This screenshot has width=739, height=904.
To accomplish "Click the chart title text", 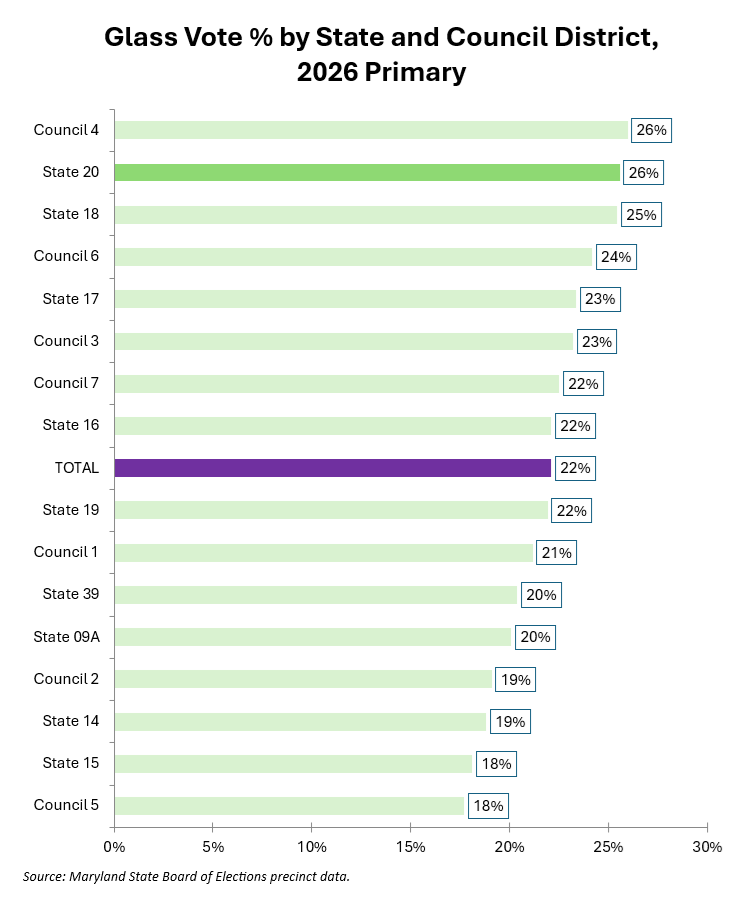I will point(381,54).
